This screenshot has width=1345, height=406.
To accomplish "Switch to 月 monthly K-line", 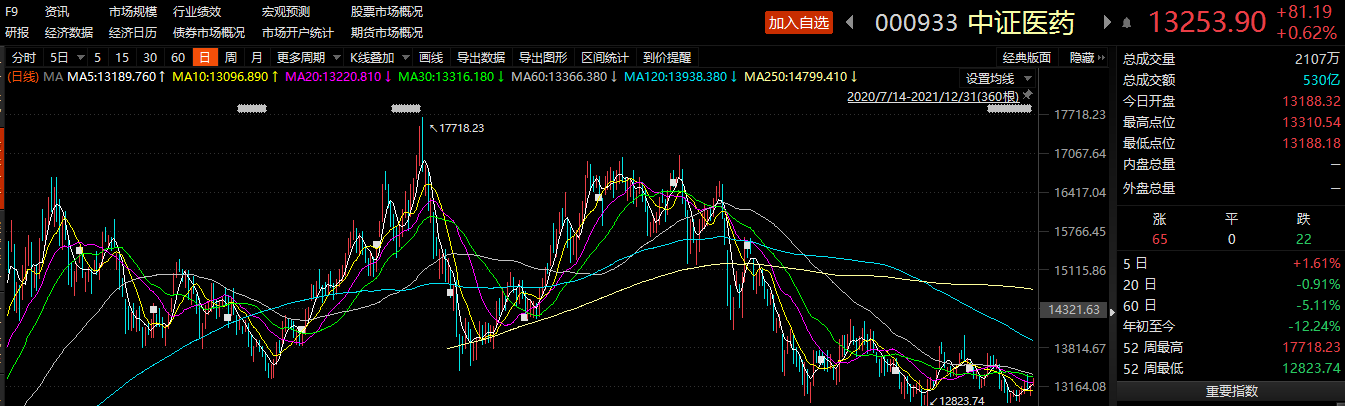I will click(257, 57).
